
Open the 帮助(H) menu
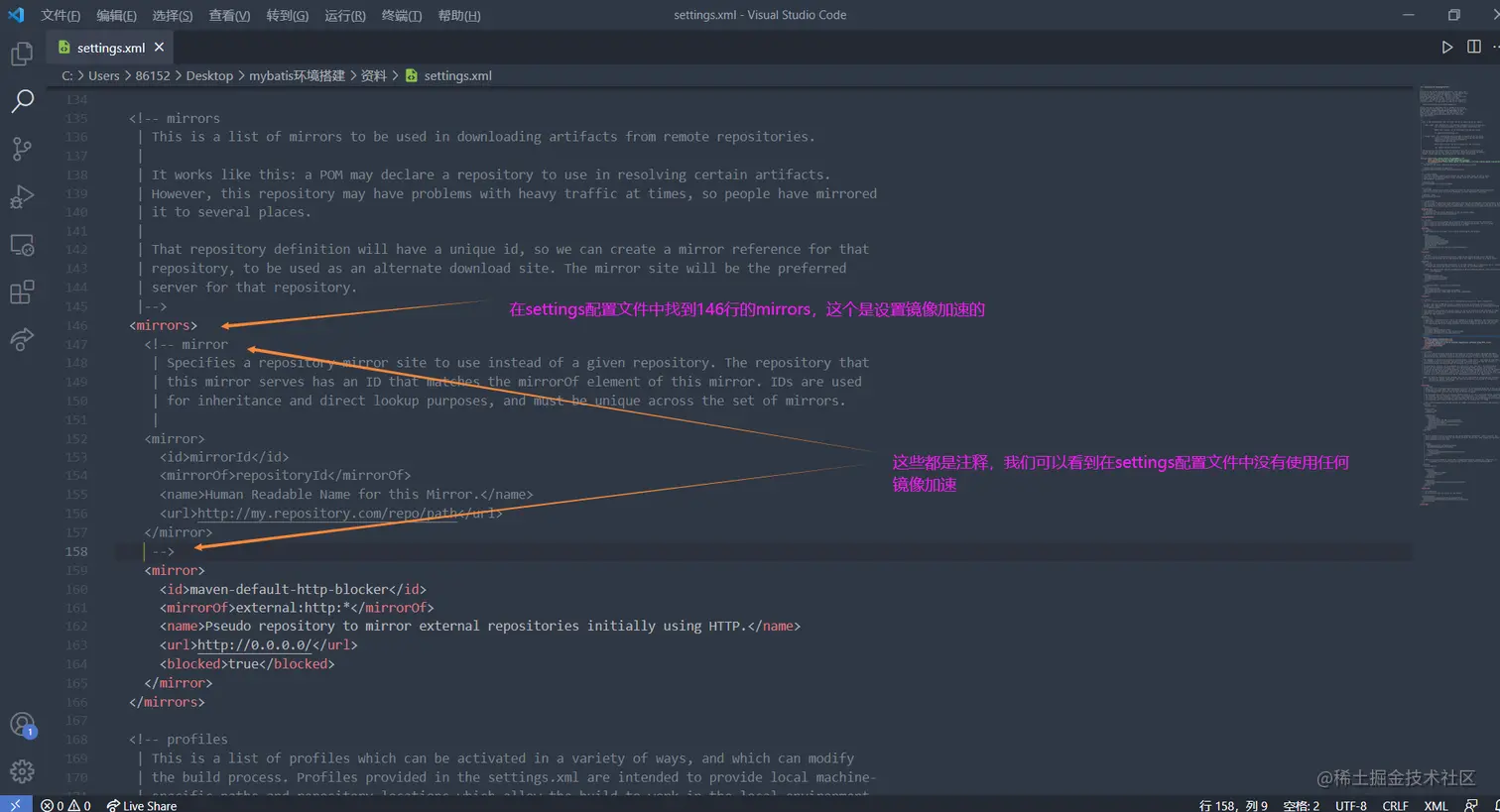coord(459,15)
